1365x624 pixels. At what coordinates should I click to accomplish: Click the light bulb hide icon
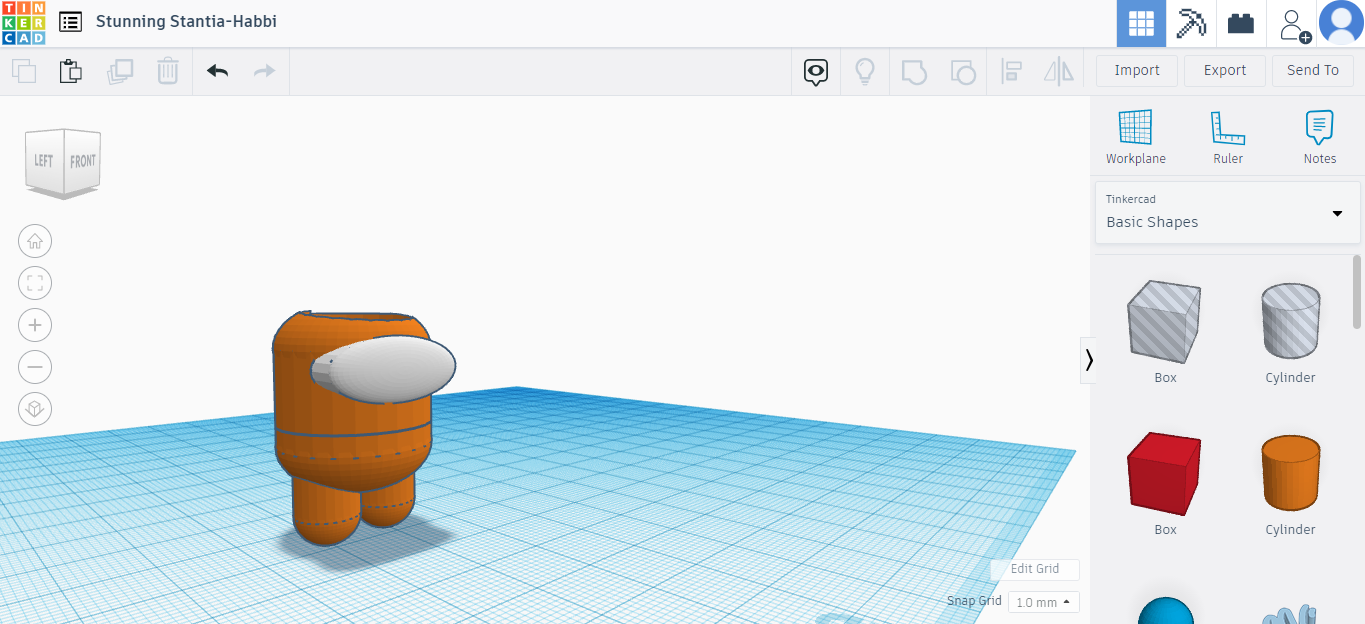[865, 71]
